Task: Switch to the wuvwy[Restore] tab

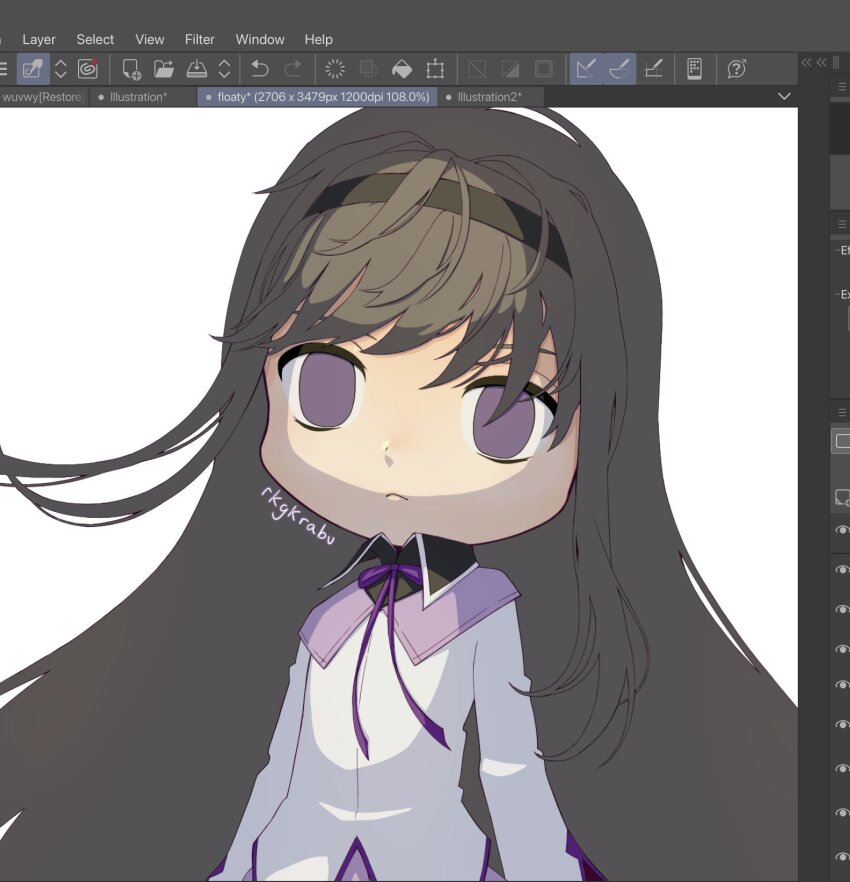Action: click(43, 97)
